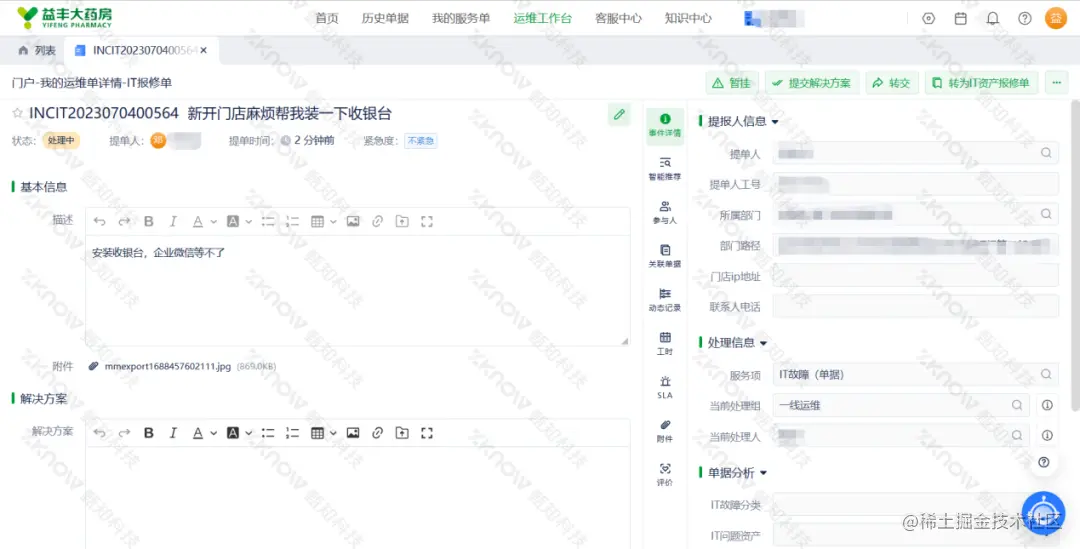Close the INCIT2023070400564 tab

[204, 50]
